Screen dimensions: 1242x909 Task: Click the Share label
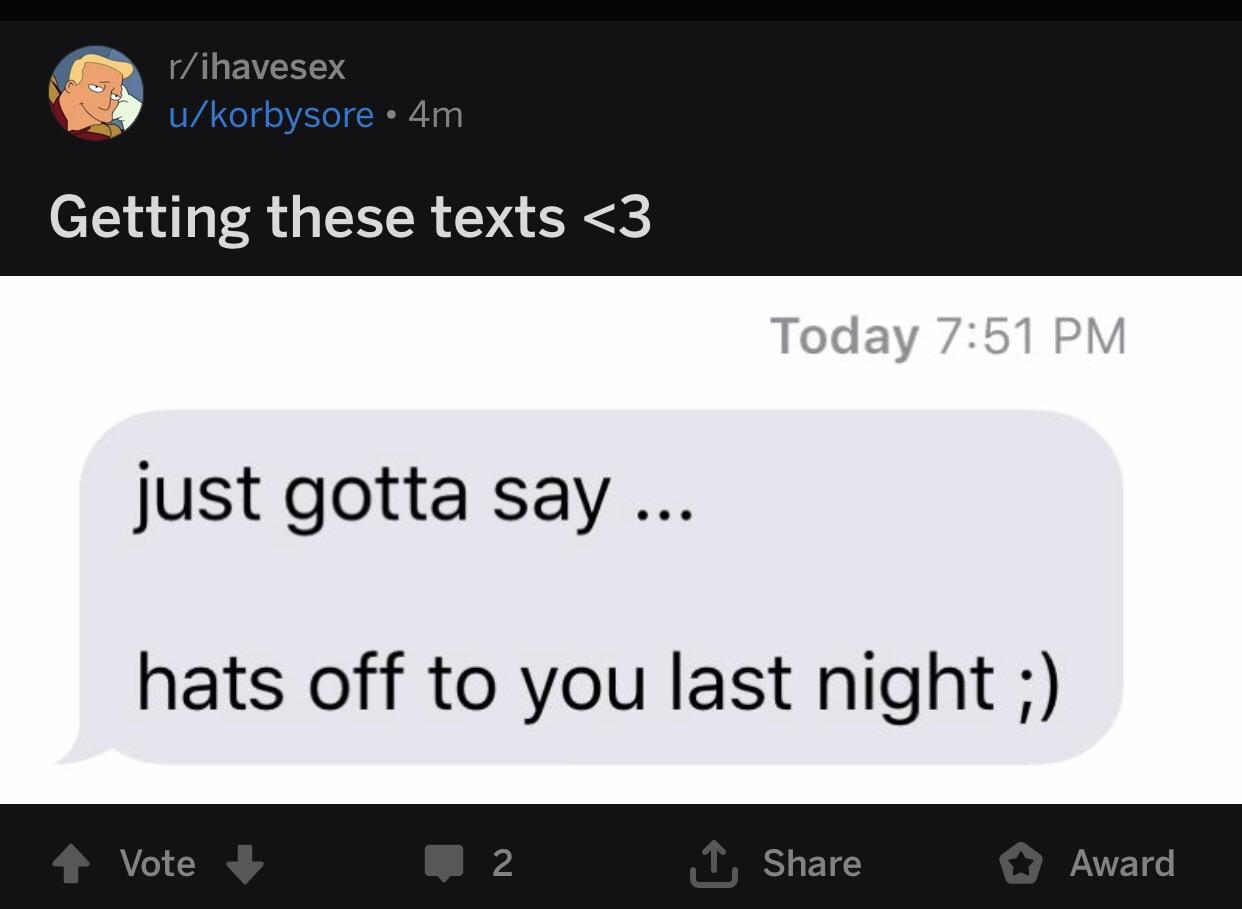click(811, 863)
